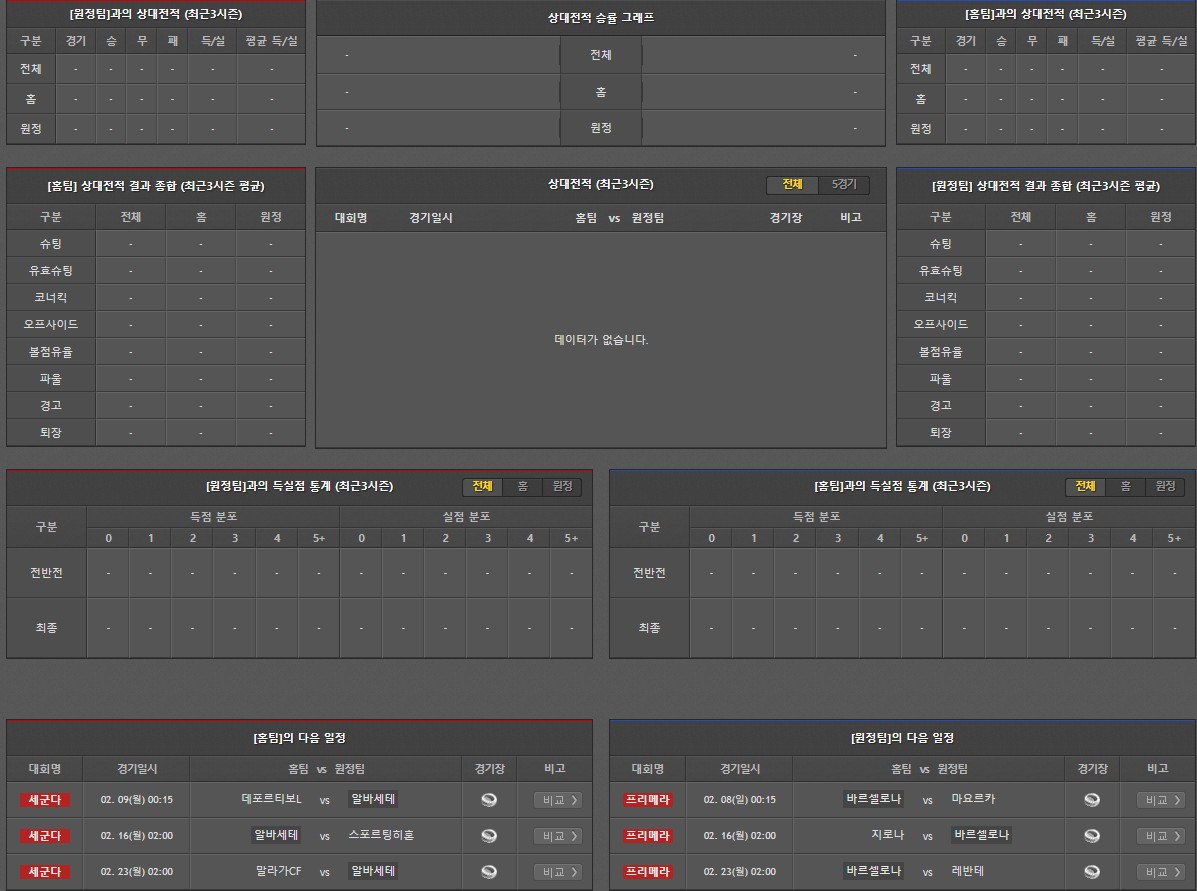The height and width of the screenshot is (891, 1197).
Task: Click stadium icon for 알바세테 vs 스포르팅히혼 match
Action: [x=489, y=836]
